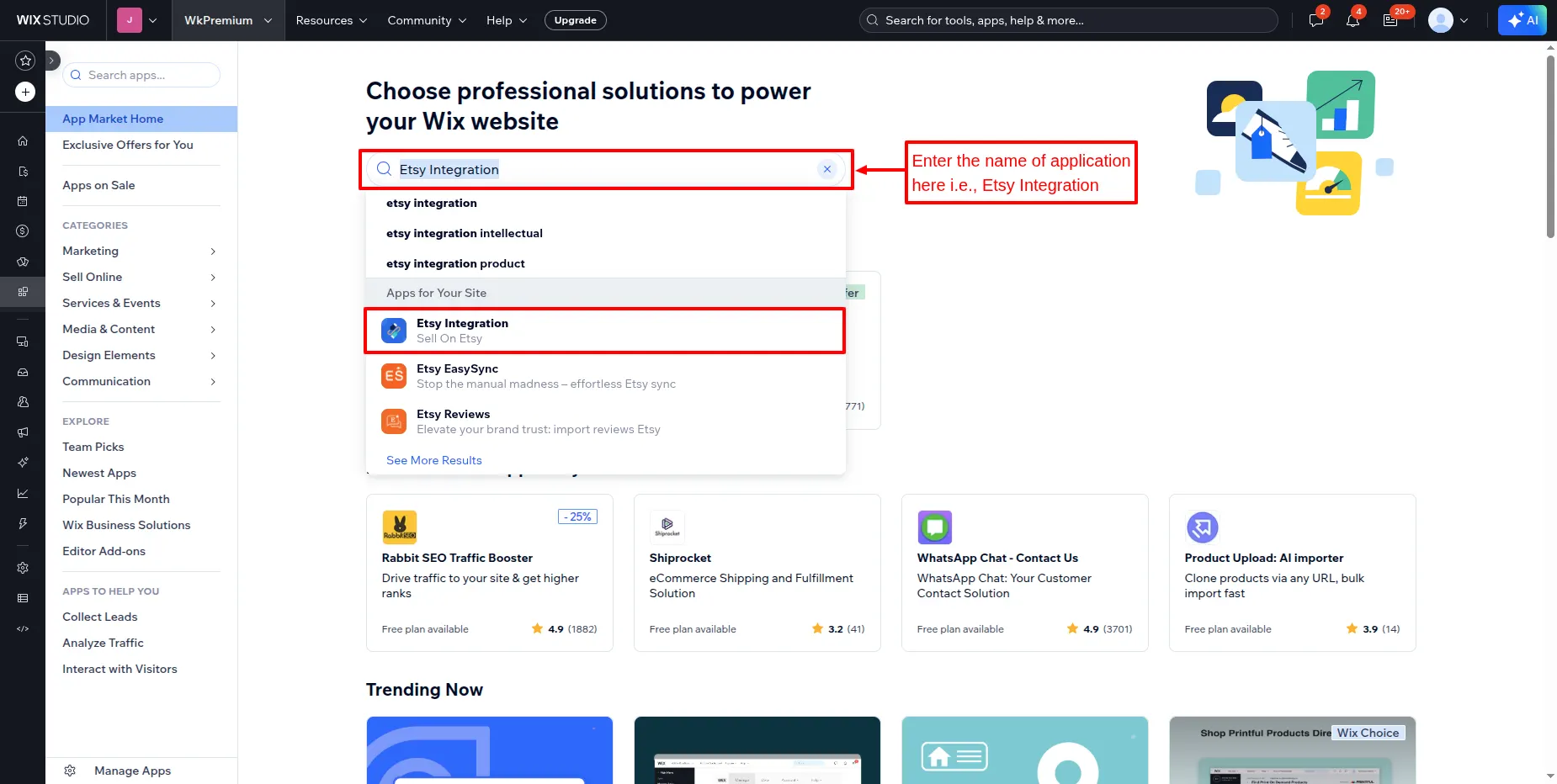Open the notifications bell
Viewport: 1557px width, 784px height.
coord(1352,20)
